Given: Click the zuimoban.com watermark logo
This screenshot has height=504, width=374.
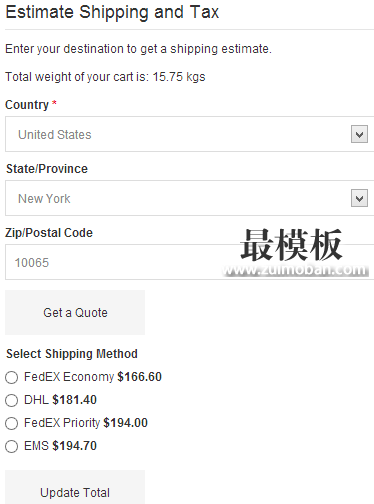Looking at the screenshot, I should point(295,253).
